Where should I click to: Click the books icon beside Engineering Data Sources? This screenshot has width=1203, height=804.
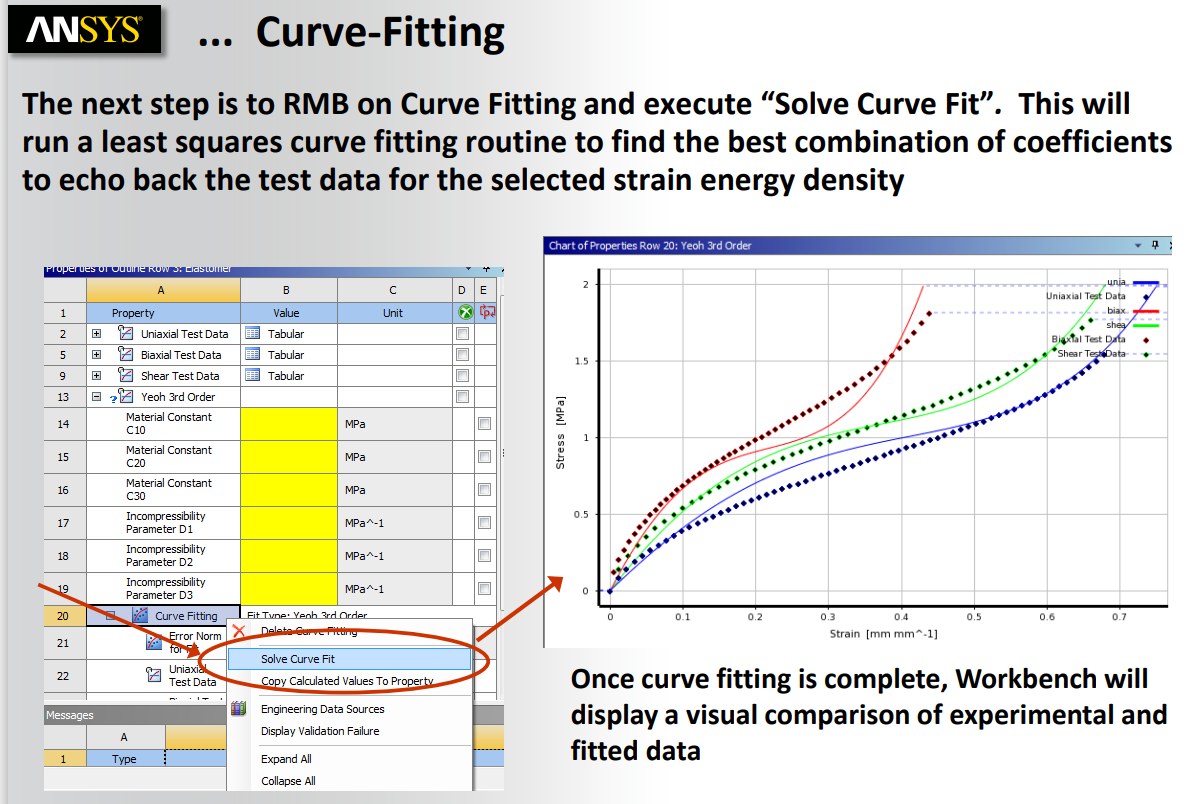[239, 709]
